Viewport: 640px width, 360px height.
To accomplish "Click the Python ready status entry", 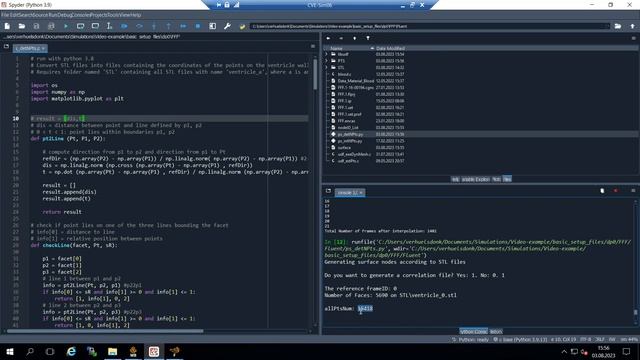I will (470, 340).
